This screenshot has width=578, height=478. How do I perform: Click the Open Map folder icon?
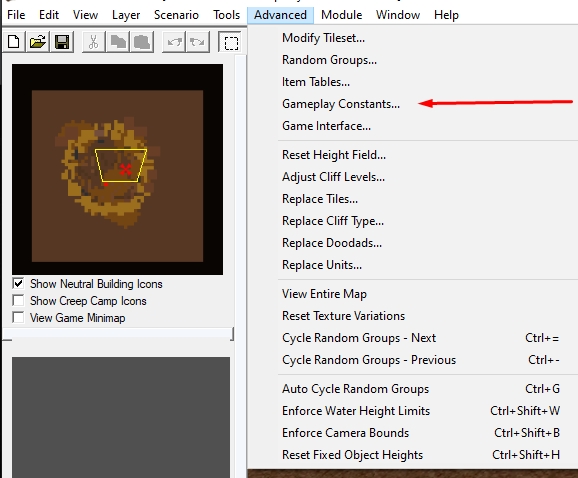click(38, 42)
